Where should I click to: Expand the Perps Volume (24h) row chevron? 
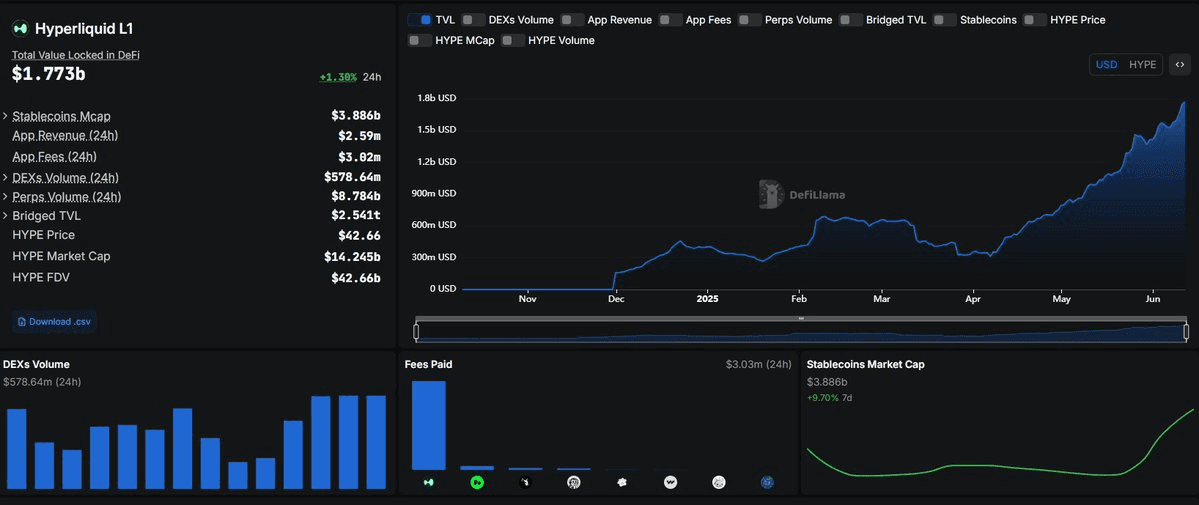(5, 197)
